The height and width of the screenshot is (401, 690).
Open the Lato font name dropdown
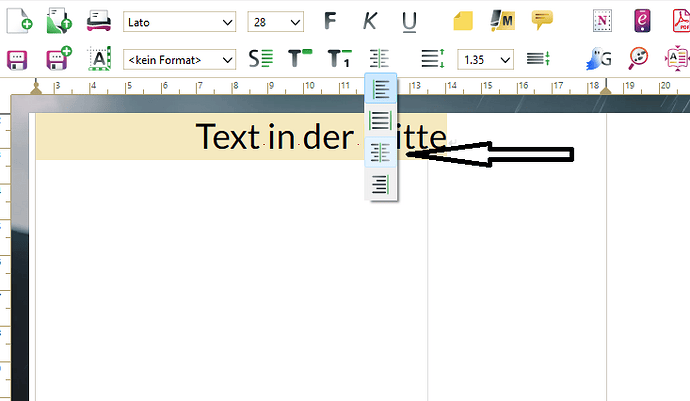point(180,22)
